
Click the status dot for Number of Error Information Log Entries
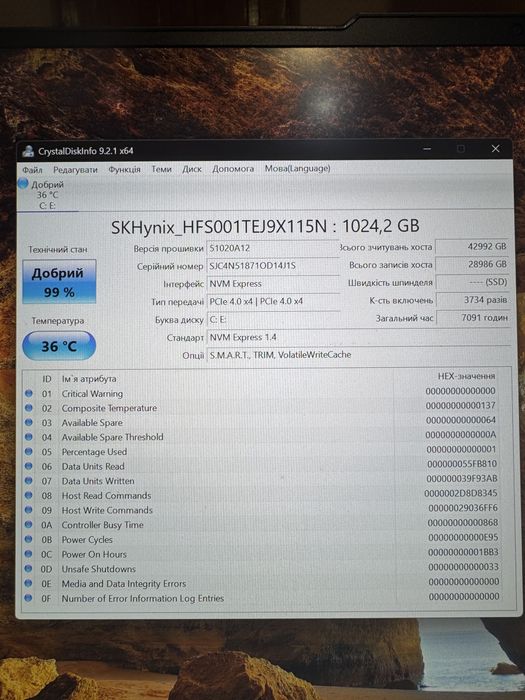[x=29, y=598]
